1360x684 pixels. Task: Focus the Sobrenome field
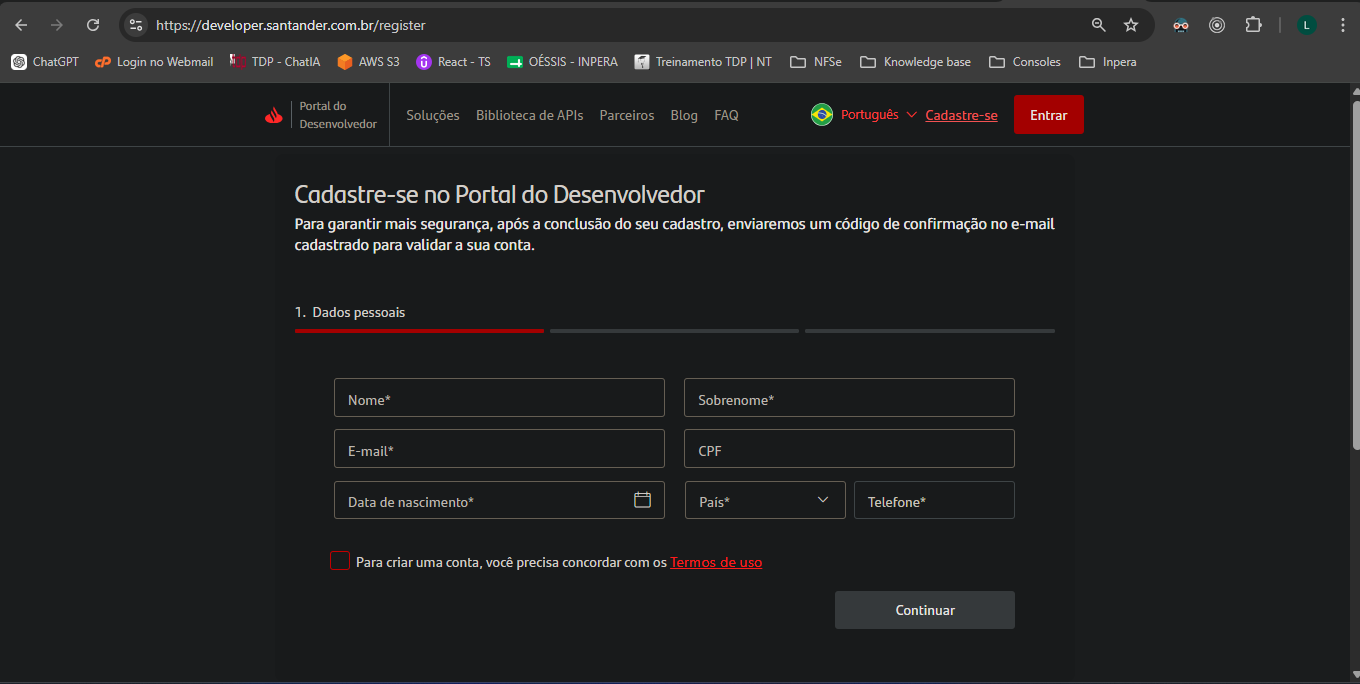click(849, 397)
